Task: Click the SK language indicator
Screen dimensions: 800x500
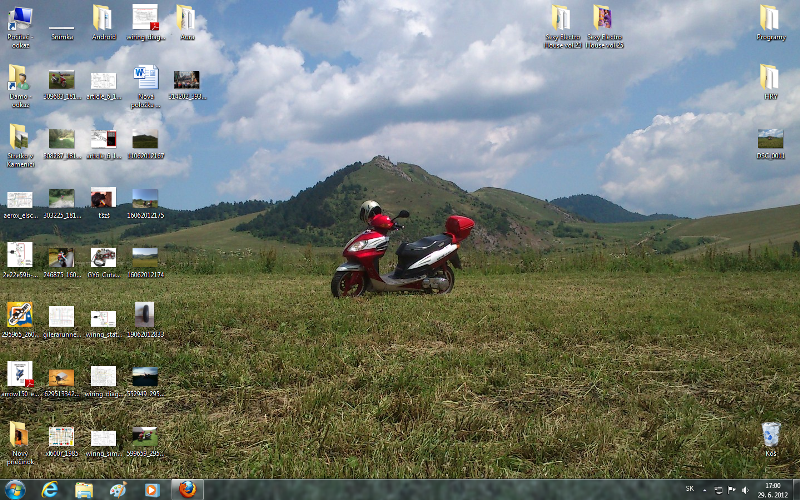Action: click(690, 489)
